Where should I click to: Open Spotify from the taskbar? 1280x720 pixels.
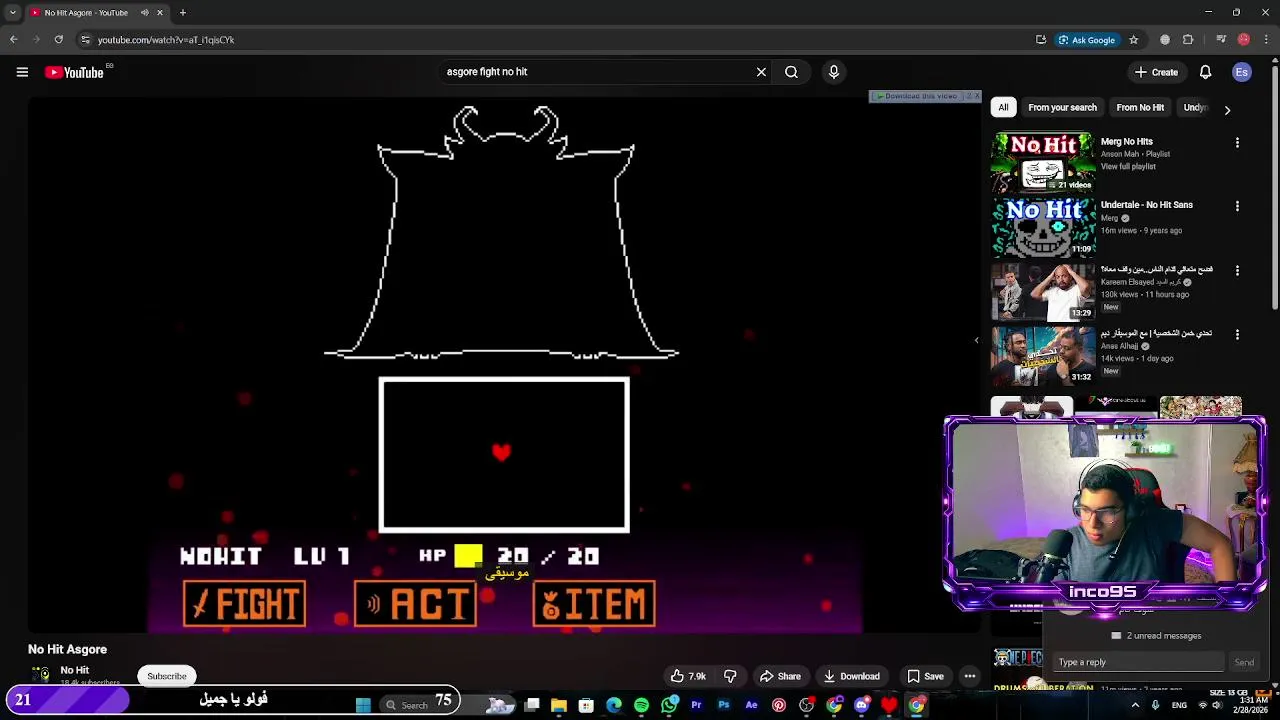[x=641, y=705]
